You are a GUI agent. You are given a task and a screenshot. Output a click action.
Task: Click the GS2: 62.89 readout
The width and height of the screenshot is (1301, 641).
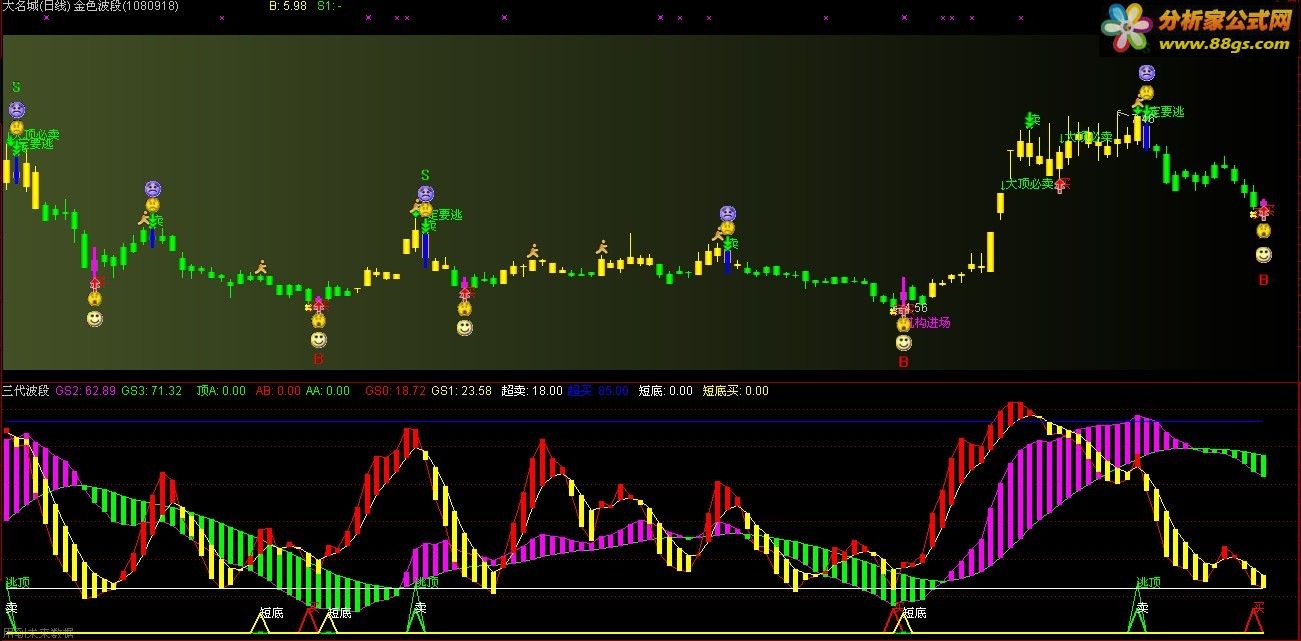85,391
